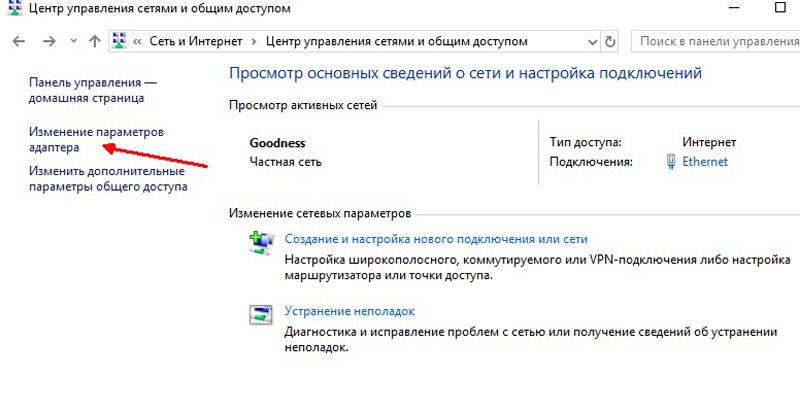Click the forward navigation arrow
The height and width of the screenshot is (410, 800).
pos(49,41)
